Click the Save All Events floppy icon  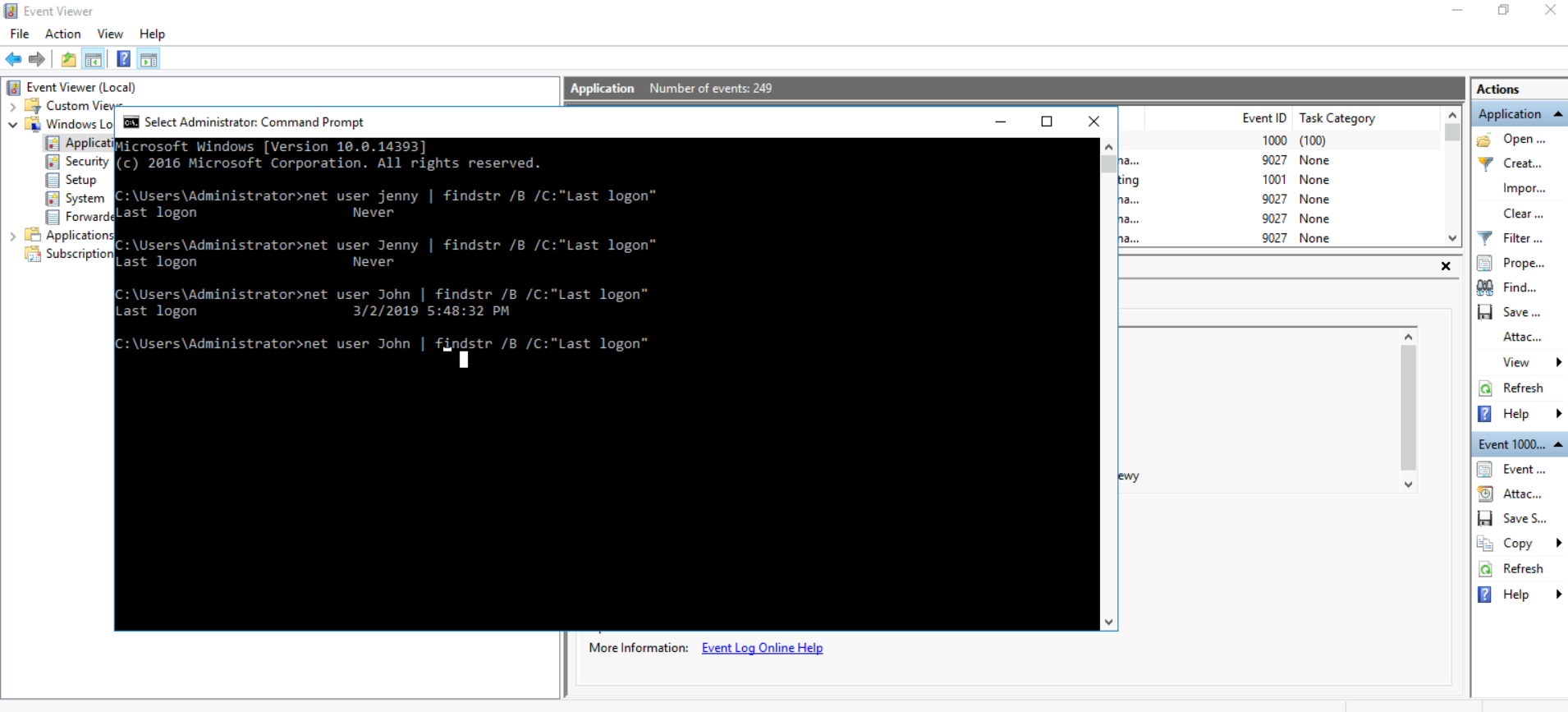pyautogui.click(x=1484, y=312)
